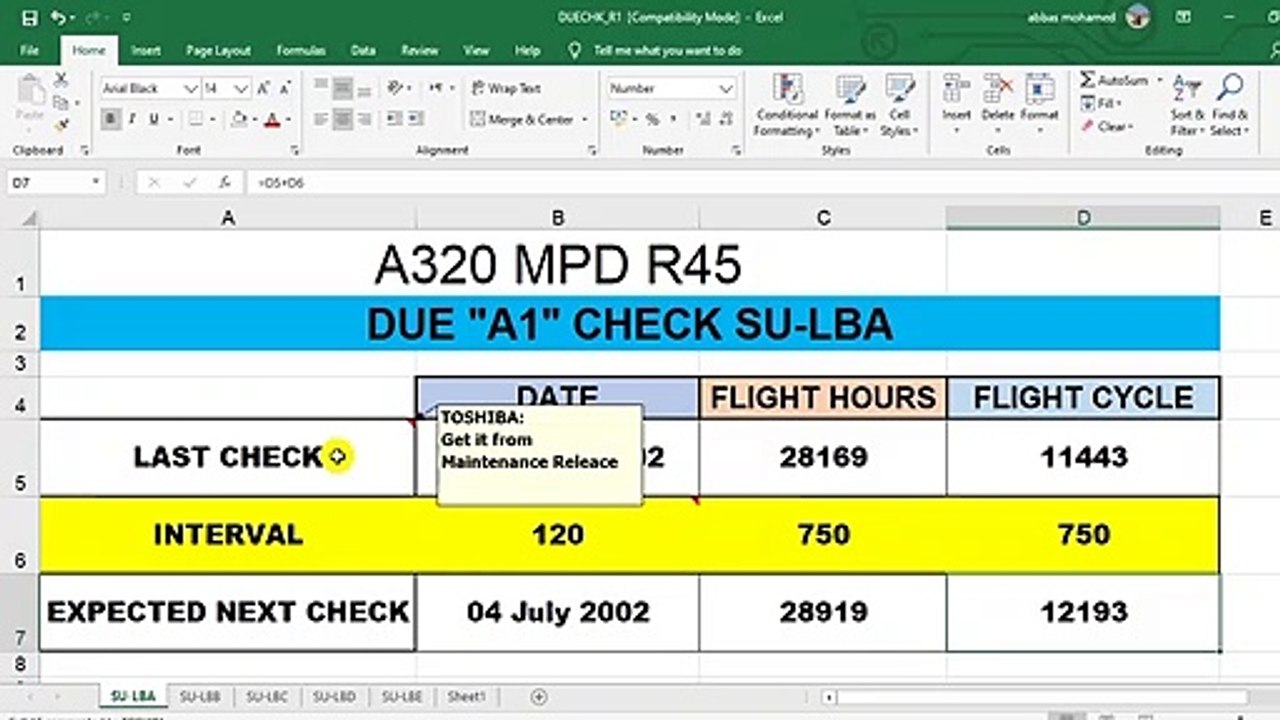Align text left
The image size is (1280, 720).
coord(321,119)
